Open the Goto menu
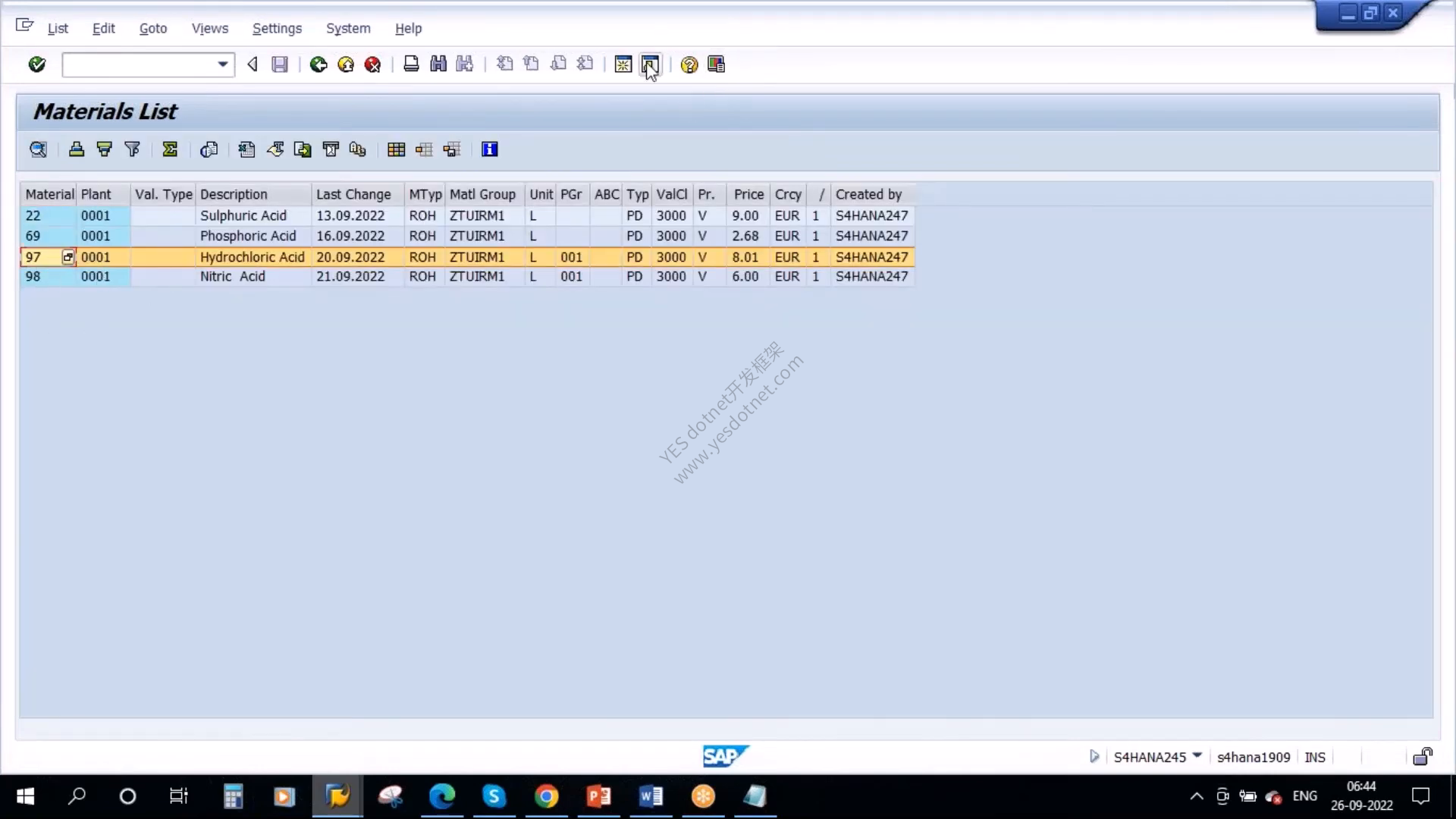This screenshot has width=1456, height=819. tap(152, 28)
